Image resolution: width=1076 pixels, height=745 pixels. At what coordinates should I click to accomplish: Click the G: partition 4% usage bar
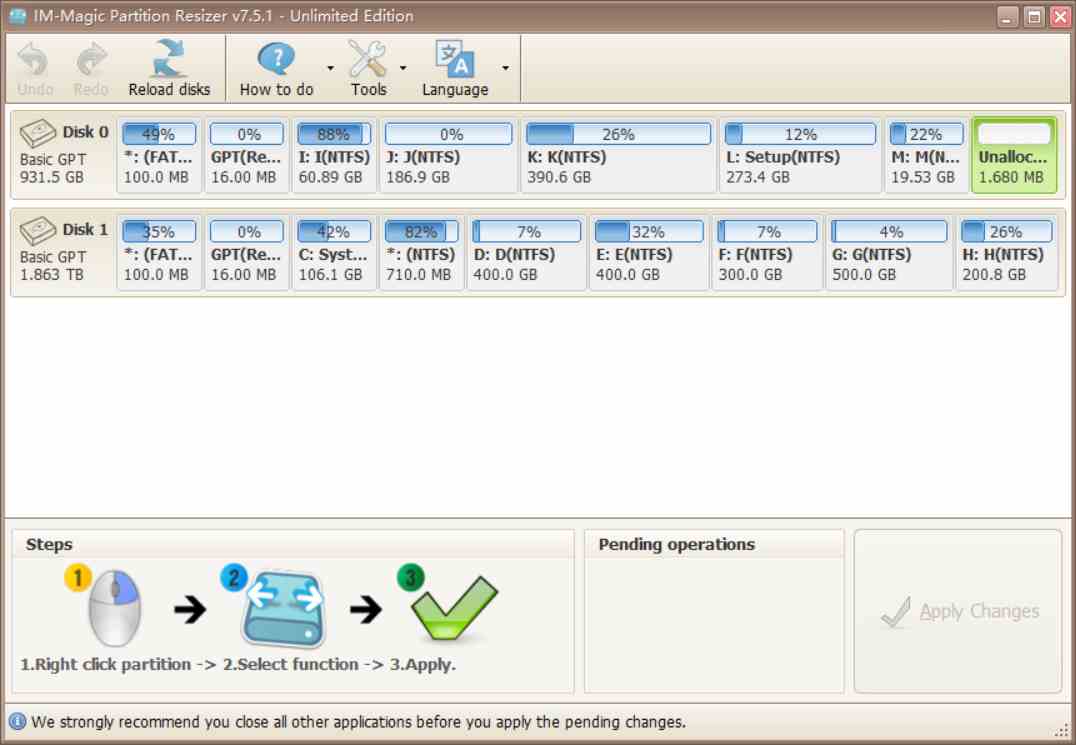coord(889,231)
